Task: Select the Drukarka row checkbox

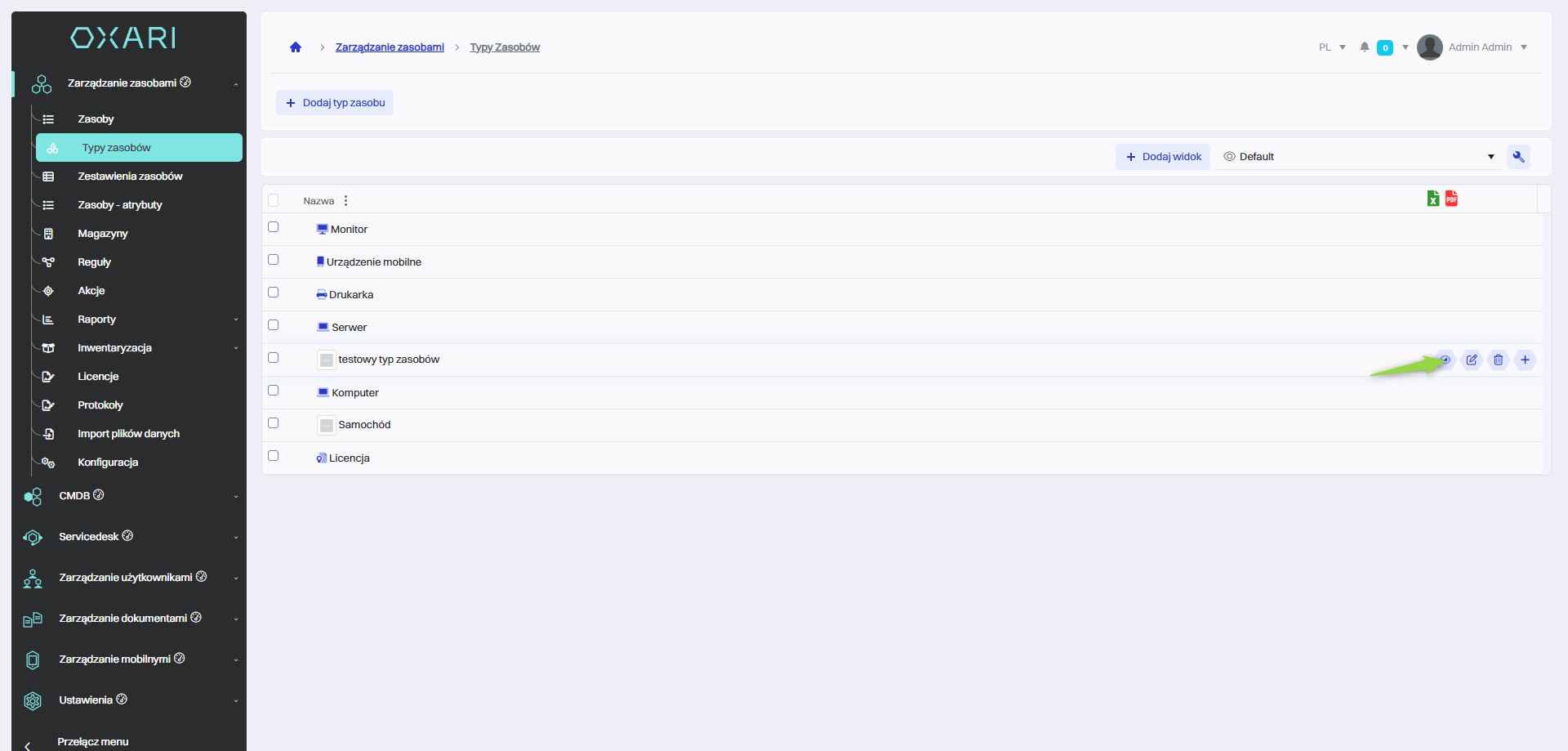Action: [x=274, y=293]
